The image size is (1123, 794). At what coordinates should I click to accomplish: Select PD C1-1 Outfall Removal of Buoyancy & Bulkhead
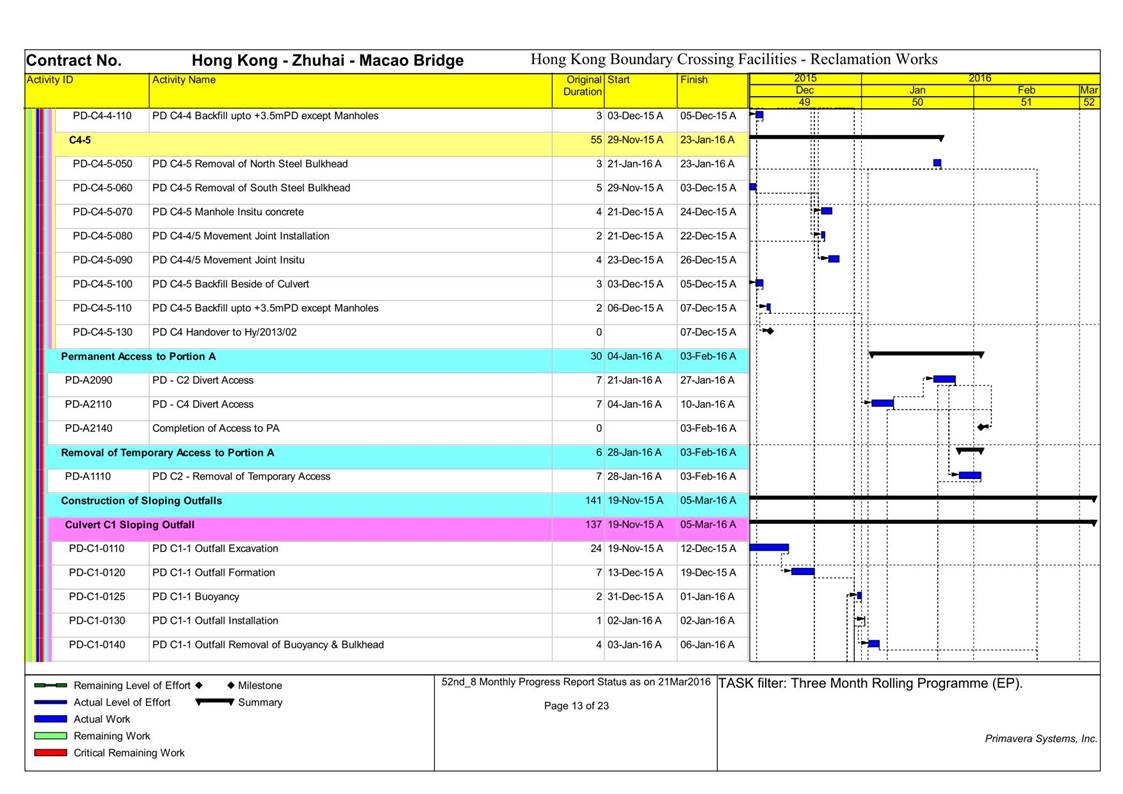click(268, 644)
